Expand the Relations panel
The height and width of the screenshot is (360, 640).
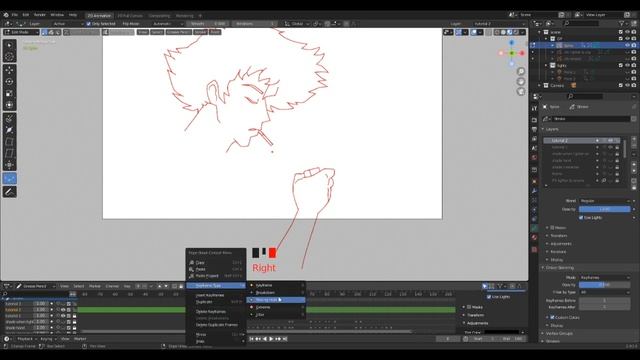tap(558, 252)
